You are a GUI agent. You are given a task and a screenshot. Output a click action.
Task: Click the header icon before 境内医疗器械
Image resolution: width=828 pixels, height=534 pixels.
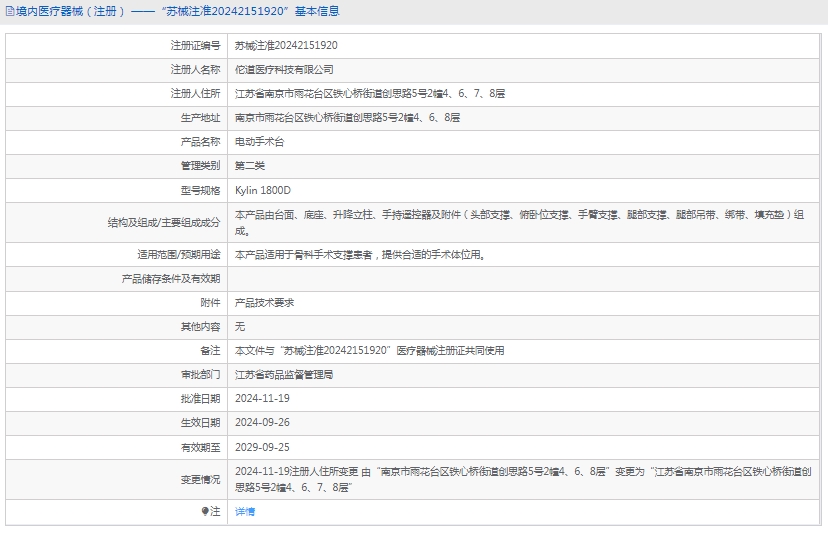(8, 12)
